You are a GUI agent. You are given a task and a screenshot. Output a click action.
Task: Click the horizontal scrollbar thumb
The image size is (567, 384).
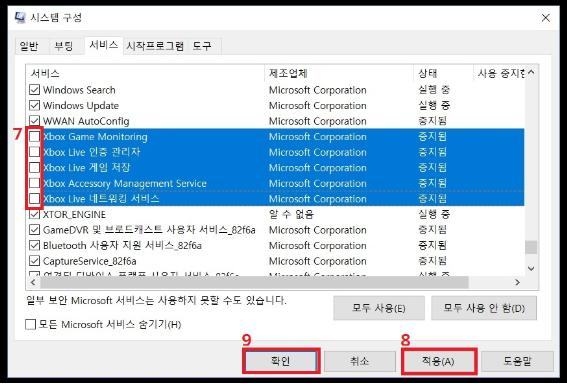[254, 282]
